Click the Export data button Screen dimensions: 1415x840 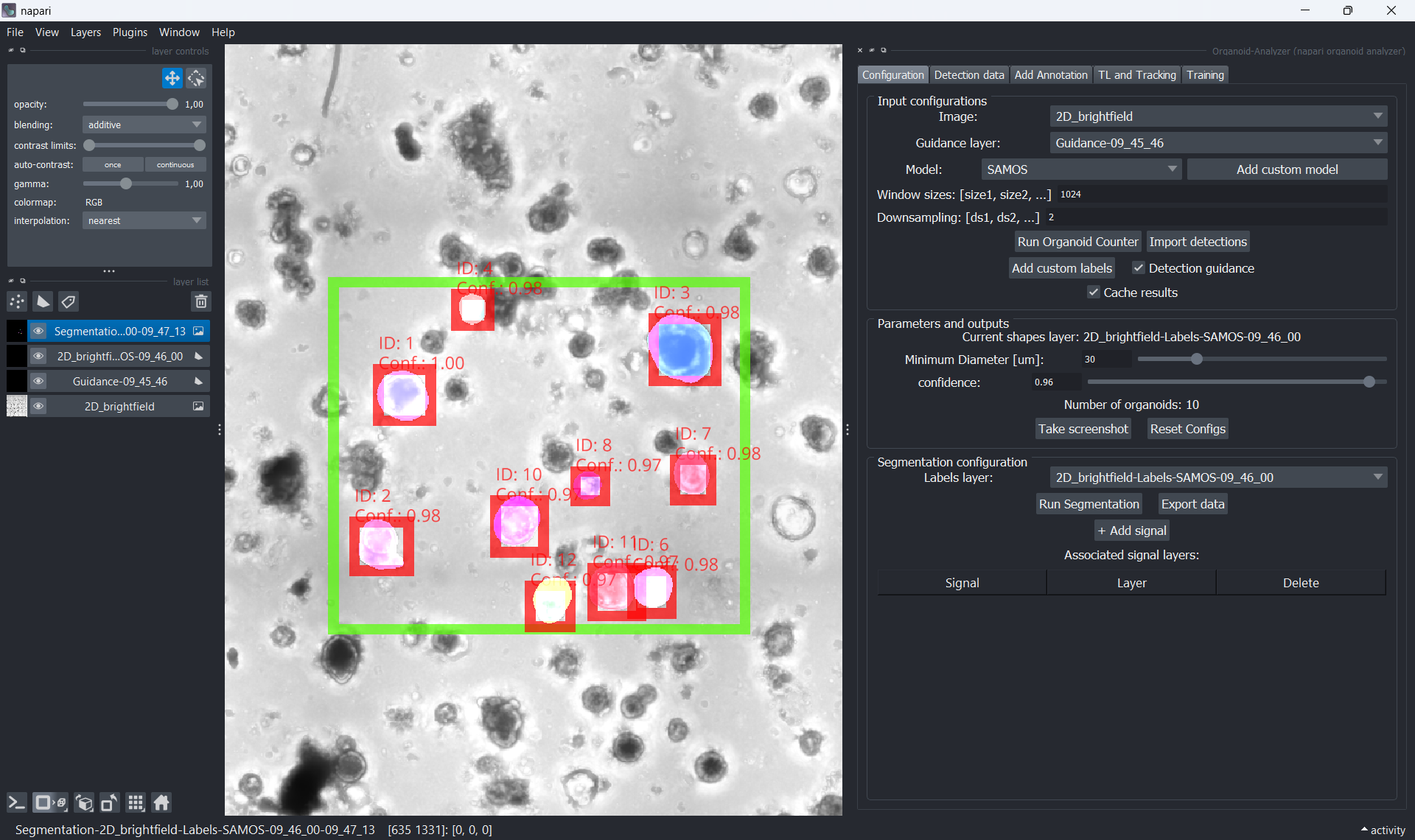pos(1192,504)
